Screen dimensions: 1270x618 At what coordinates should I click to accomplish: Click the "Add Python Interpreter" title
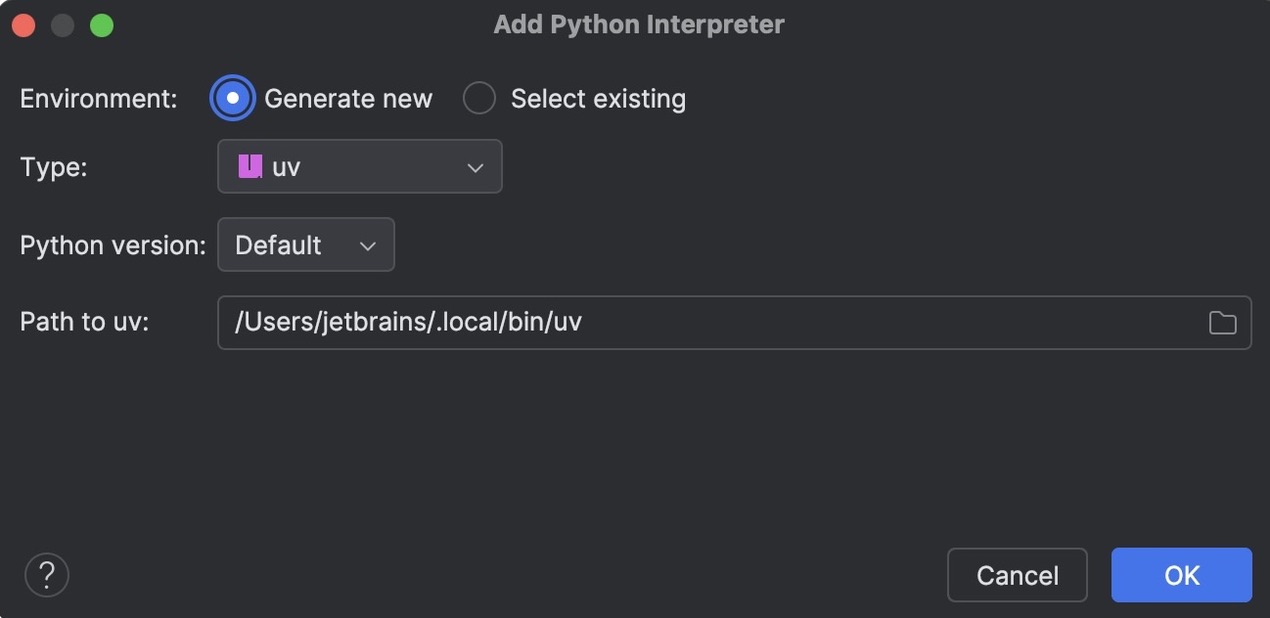639,23
